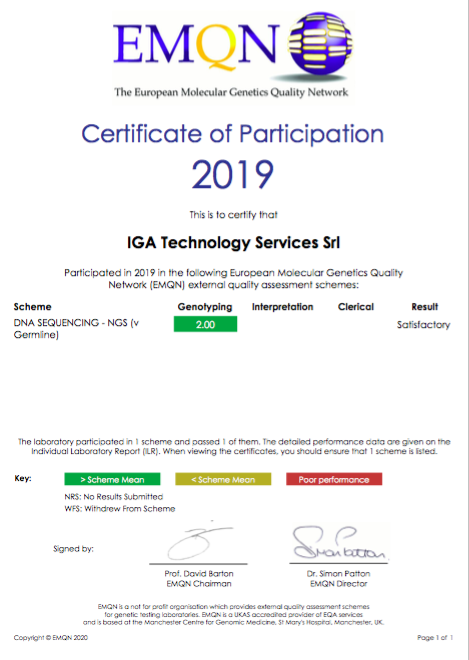The height and width of the screenshot is (660, 469).
Task: Click the 'Clerical' column header
Action: click(356, 306)
